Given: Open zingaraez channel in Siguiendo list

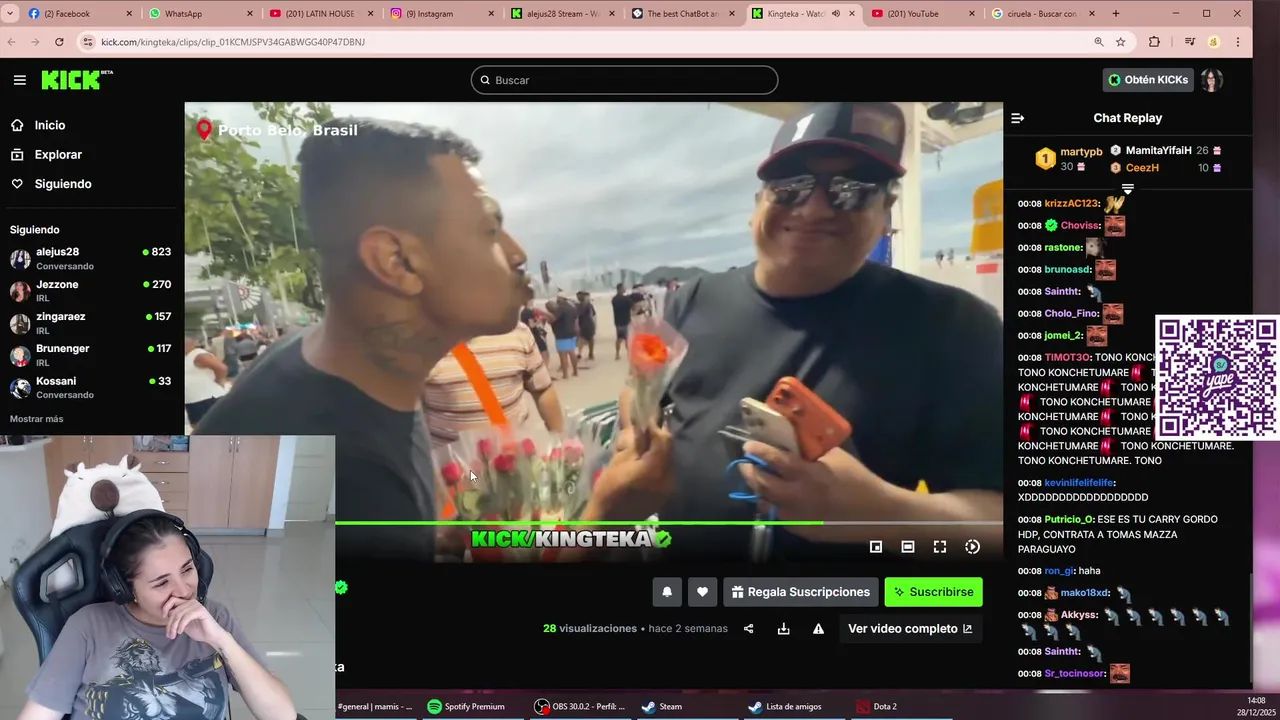Looking at the screenshot, I should [x=92, y=322].
